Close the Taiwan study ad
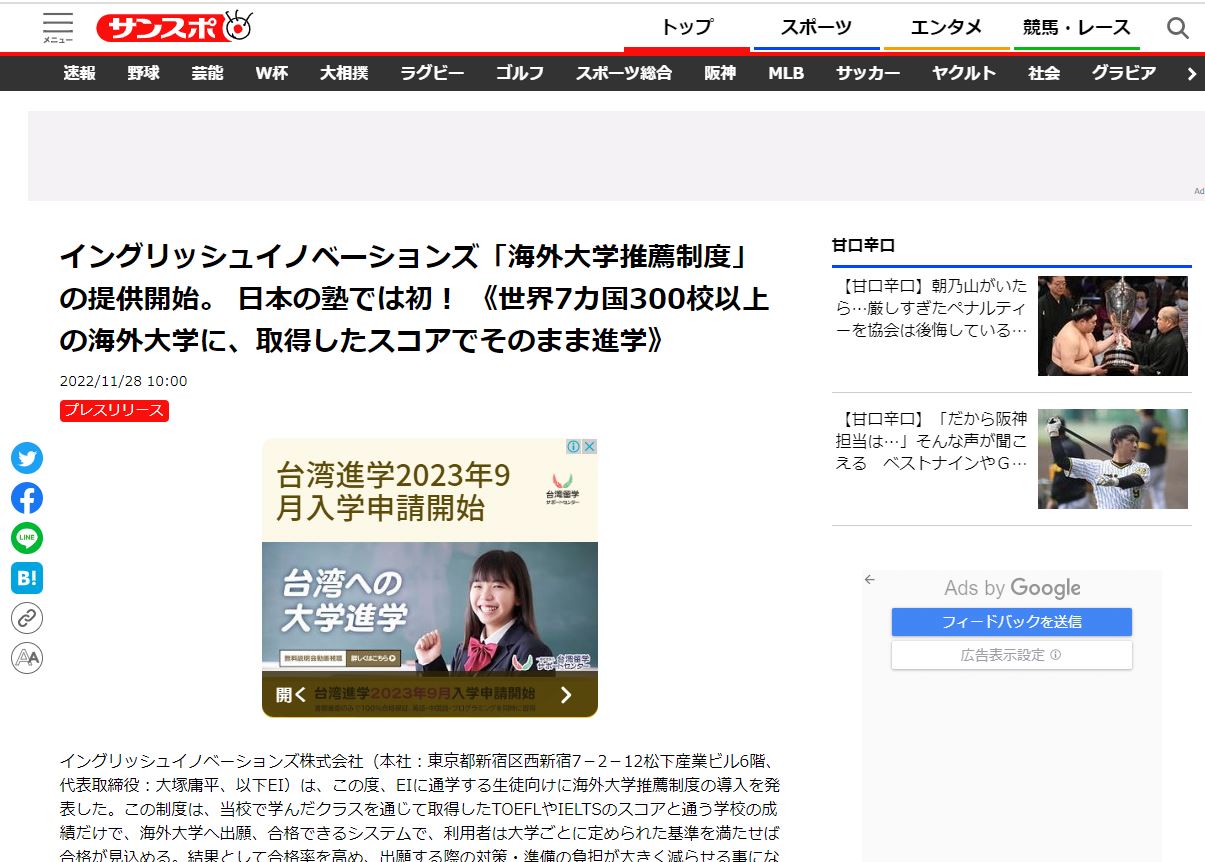Viewport: 1205px width, 862px height. click(x=590, y=447)
